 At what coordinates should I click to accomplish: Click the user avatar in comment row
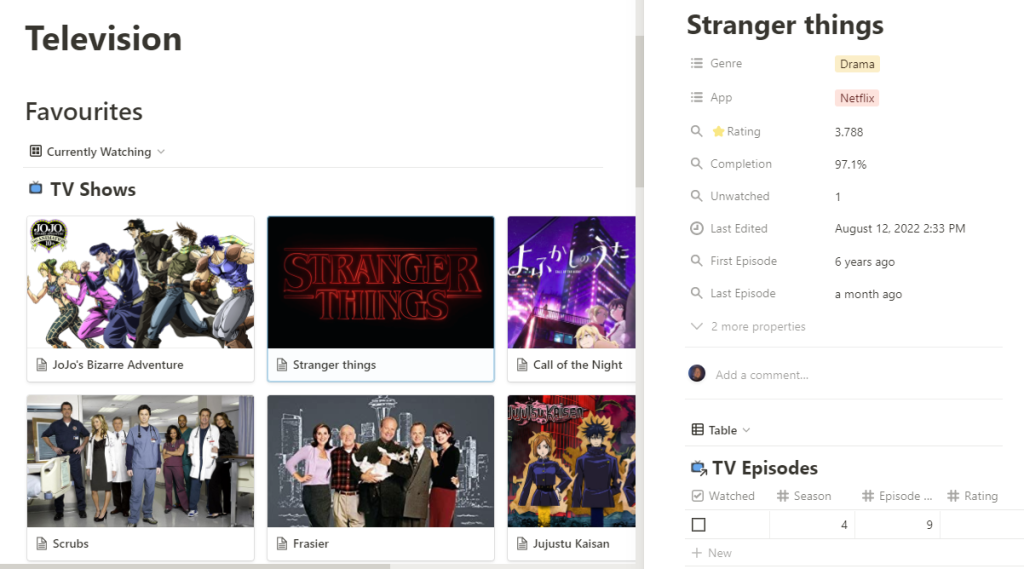click(x=697, y=374)
